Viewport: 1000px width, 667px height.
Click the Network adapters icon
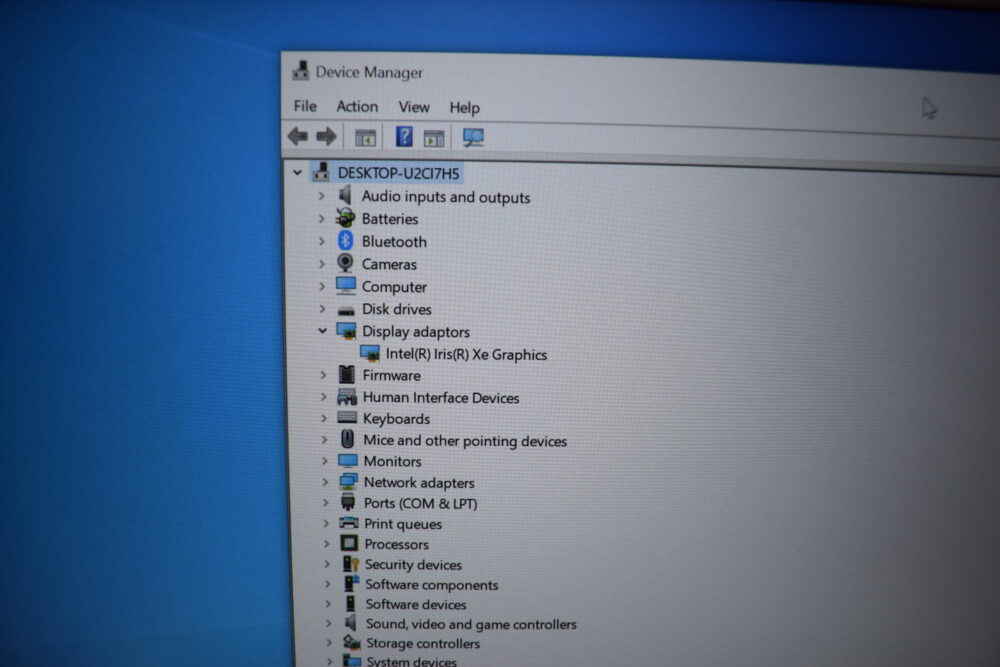(348, 481)
